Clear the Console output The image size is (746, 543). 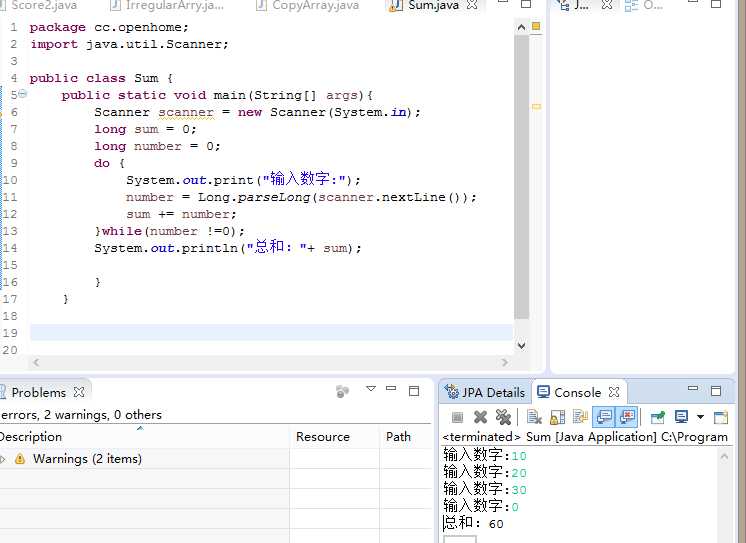coord(534,417)
